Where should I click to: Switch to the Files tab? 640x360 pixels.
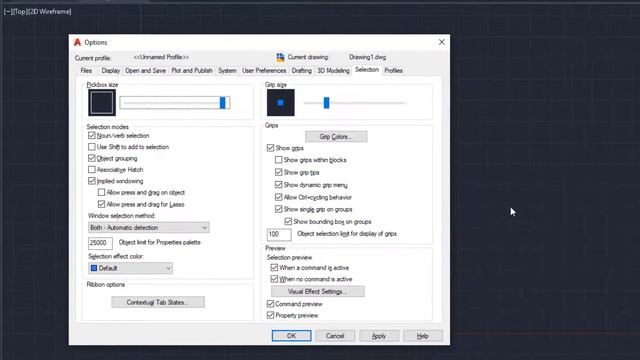86,71
